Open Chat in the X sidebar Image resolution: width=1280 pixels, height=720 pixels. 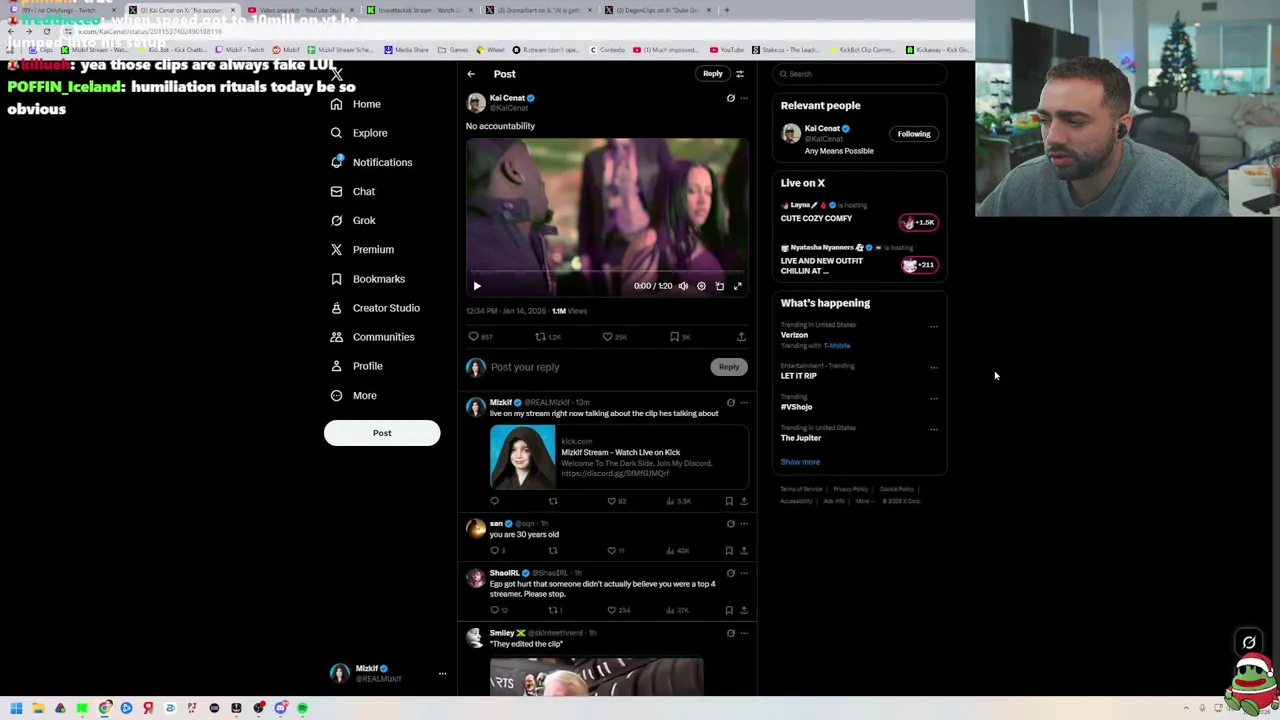(352, 191)
